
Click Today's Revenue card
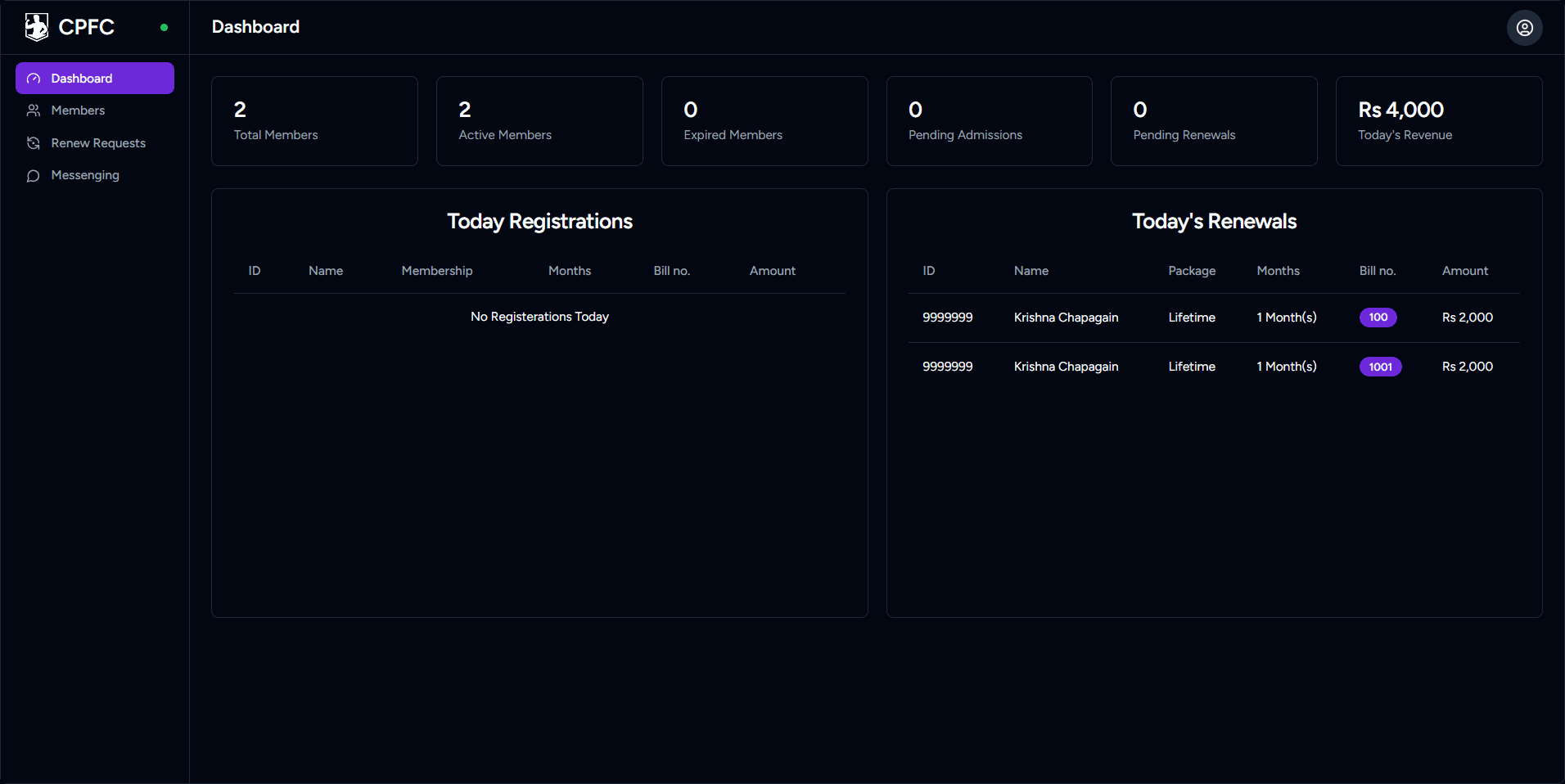pyautogui.click(x=1438, y=121)
